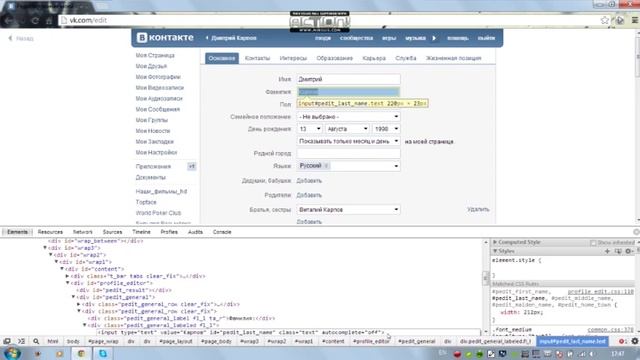
Task: Collapse the div id="content" node
Action: coord(62,269)
